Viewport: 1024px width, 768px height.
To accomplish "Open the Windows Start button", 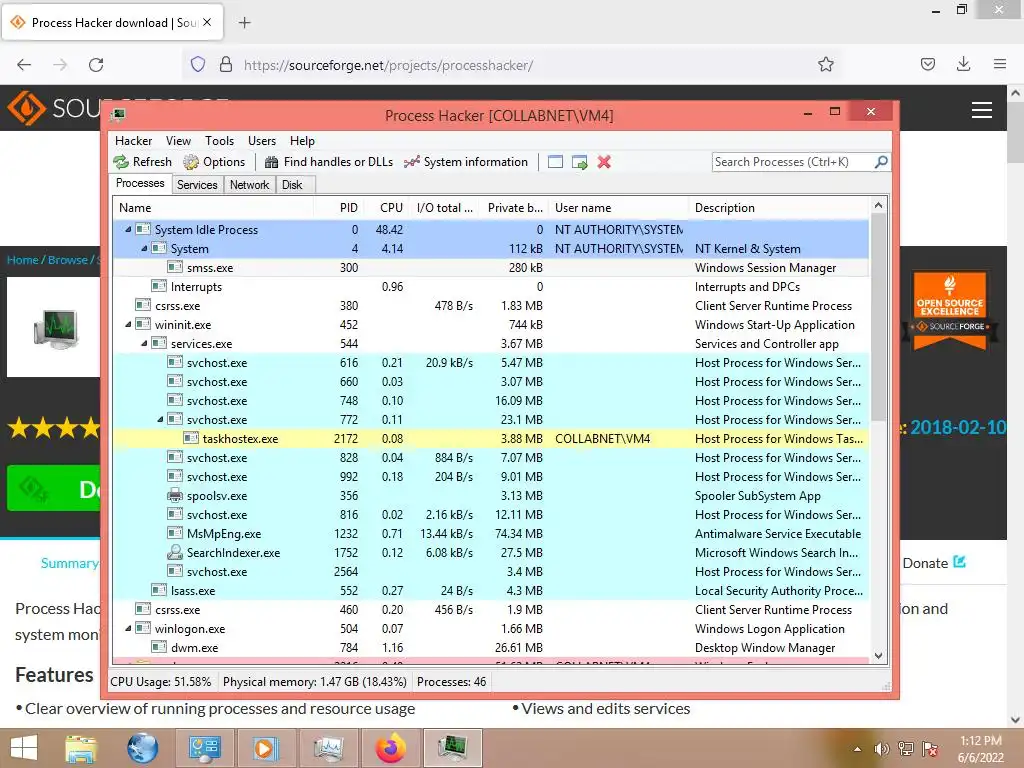I will point(24,748).
